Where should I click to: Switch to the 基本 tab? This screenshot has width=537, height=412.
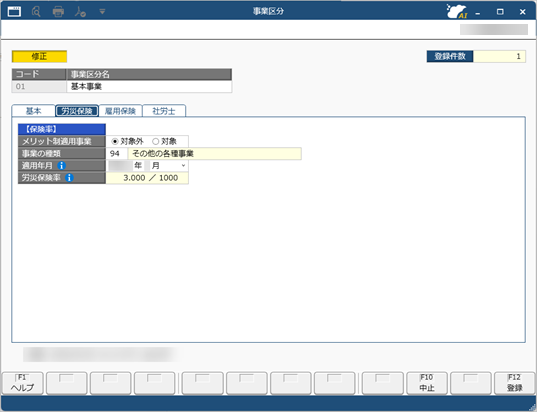click(x=34, y=111)
